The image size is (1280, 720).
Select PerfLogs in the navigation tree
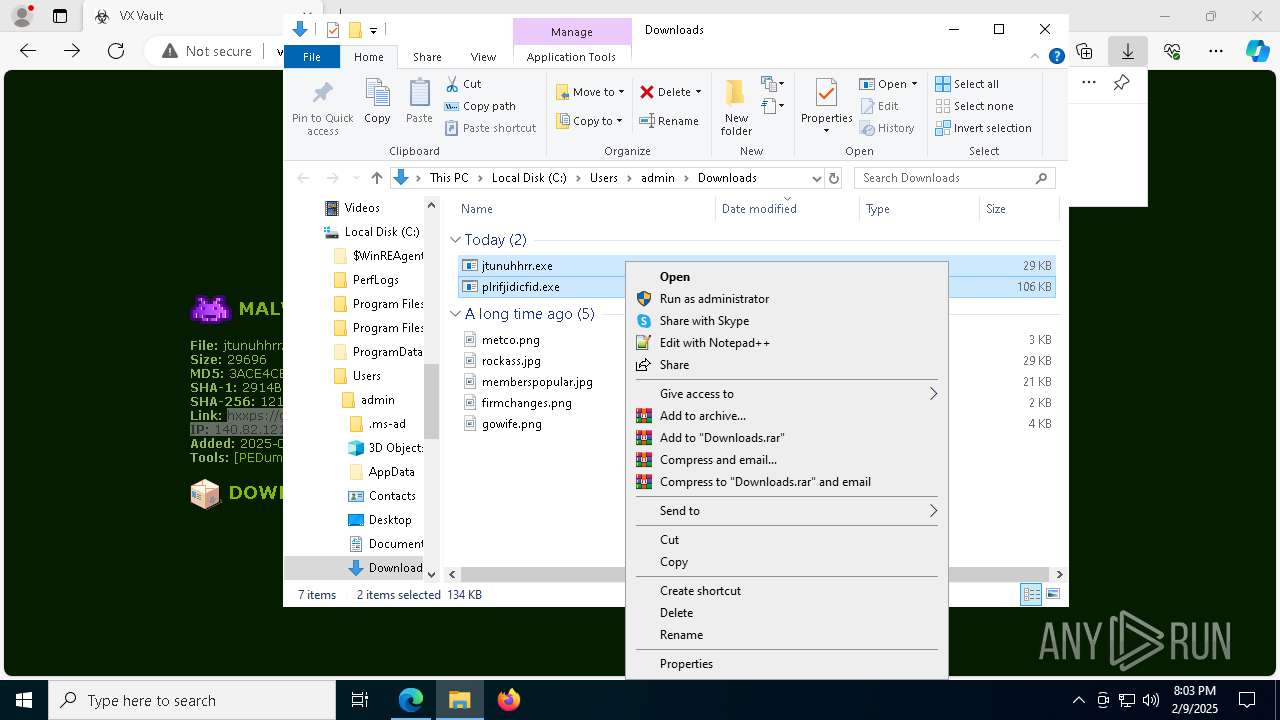375,280
